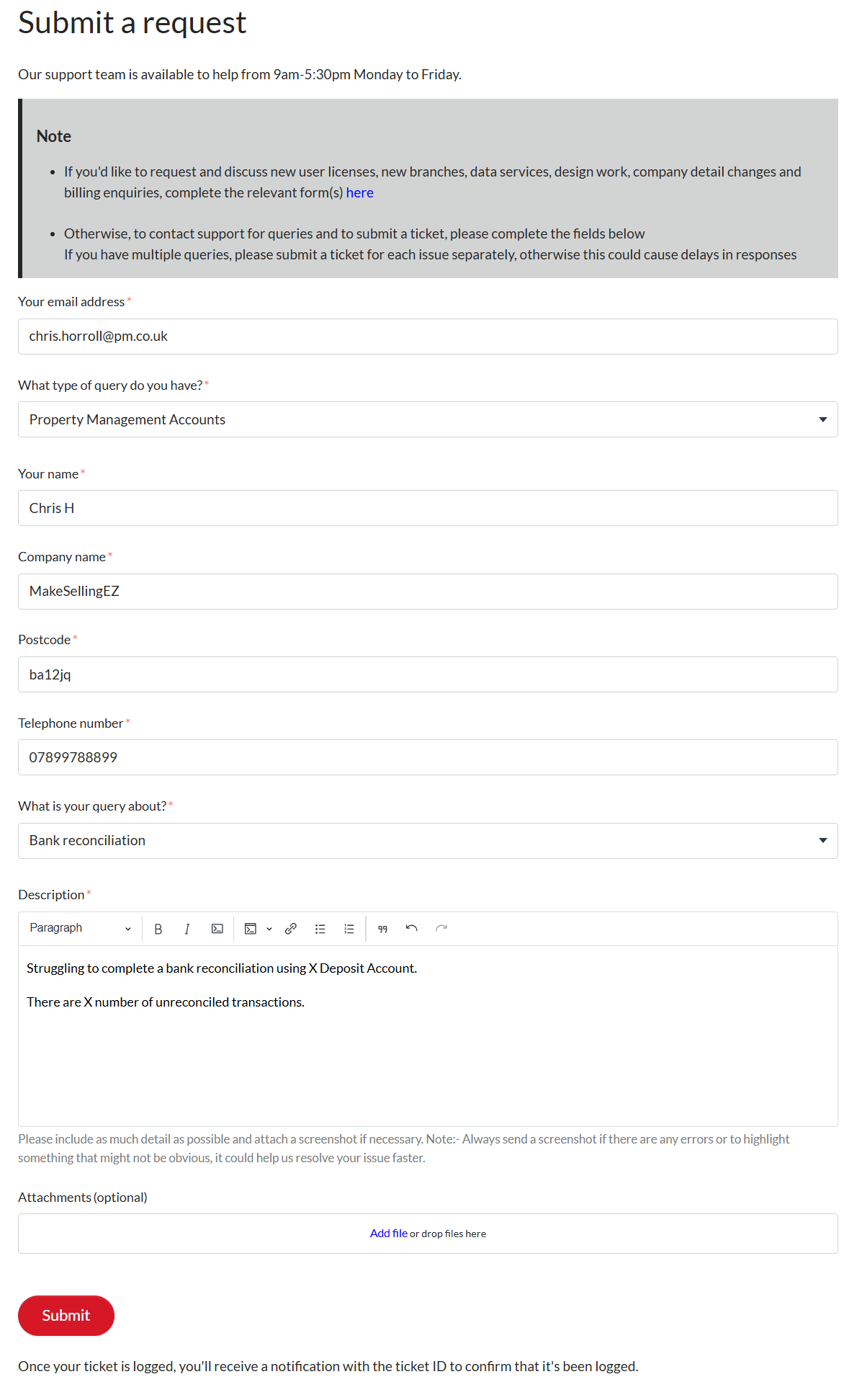862x1400 pixels.
Task: Click Add file to attach a document
Action: (x=389, y=1233)
